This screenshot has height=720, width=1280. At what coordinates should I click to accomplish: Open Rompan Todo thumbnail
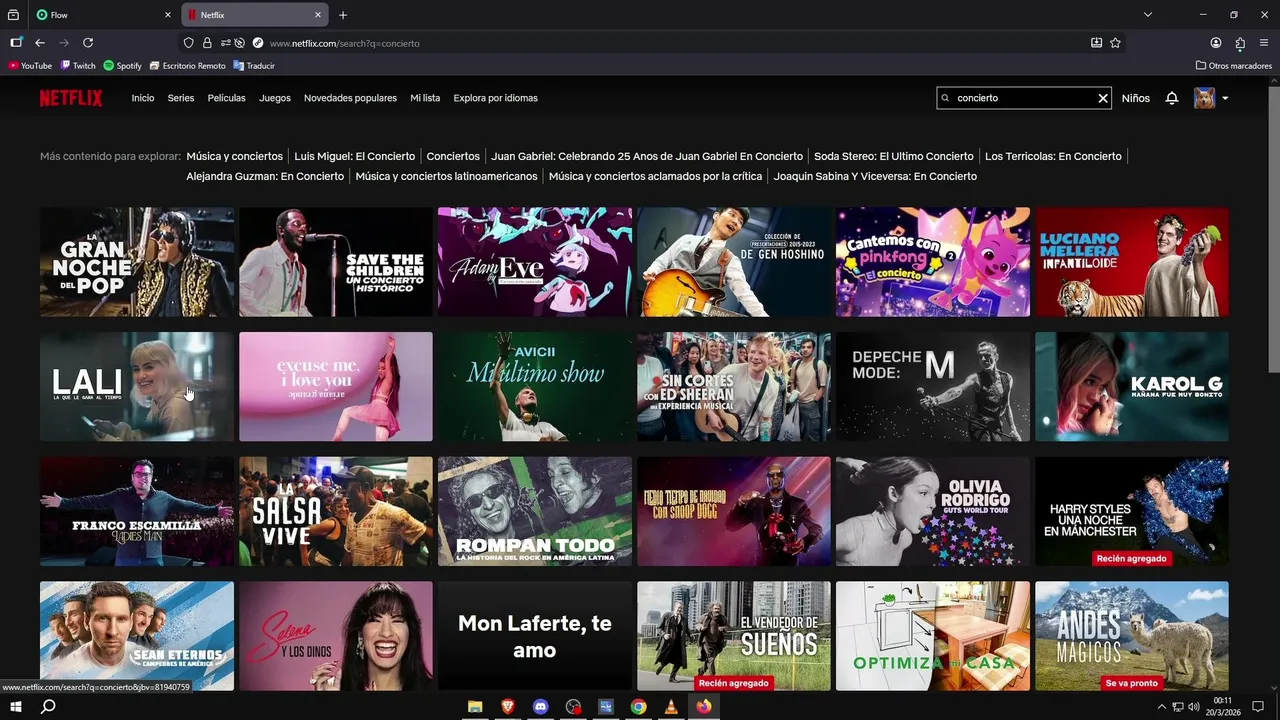click(x=535, y=512)
